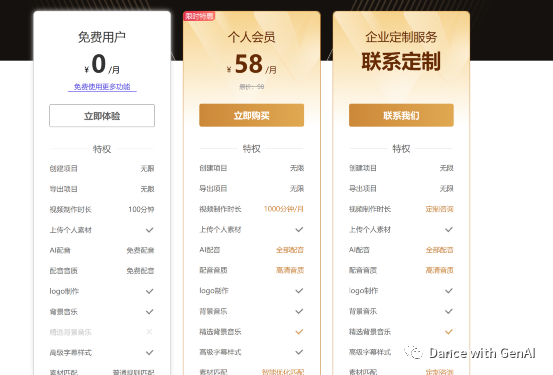Click 上传个人素材 checkmark in 免费用户 card
This screenshot has width=553, height=375.
[150, 230]
